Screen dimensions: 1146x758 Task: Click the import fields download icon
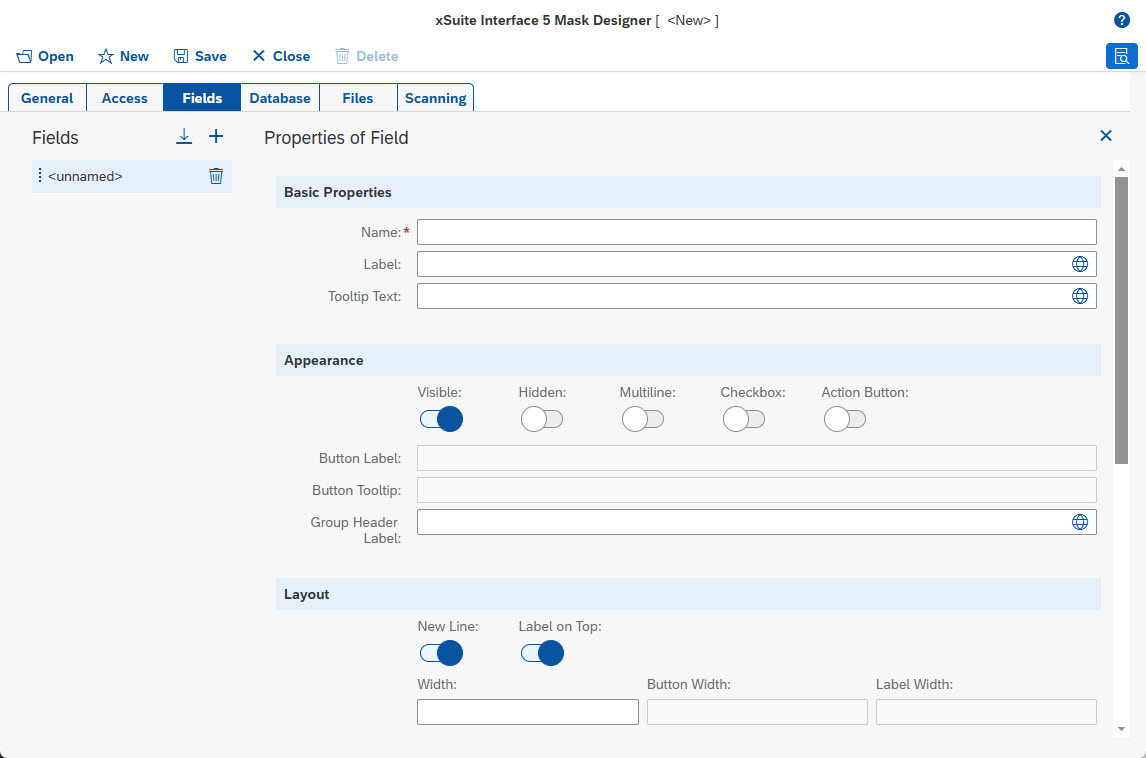184,137
